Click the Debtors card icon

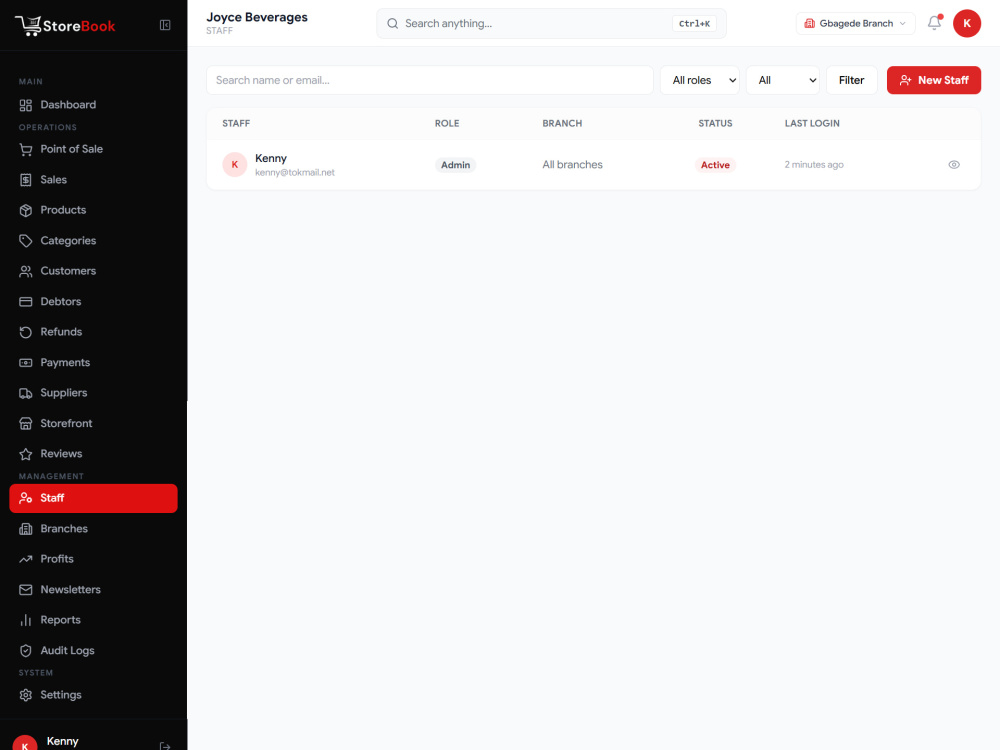26,302
